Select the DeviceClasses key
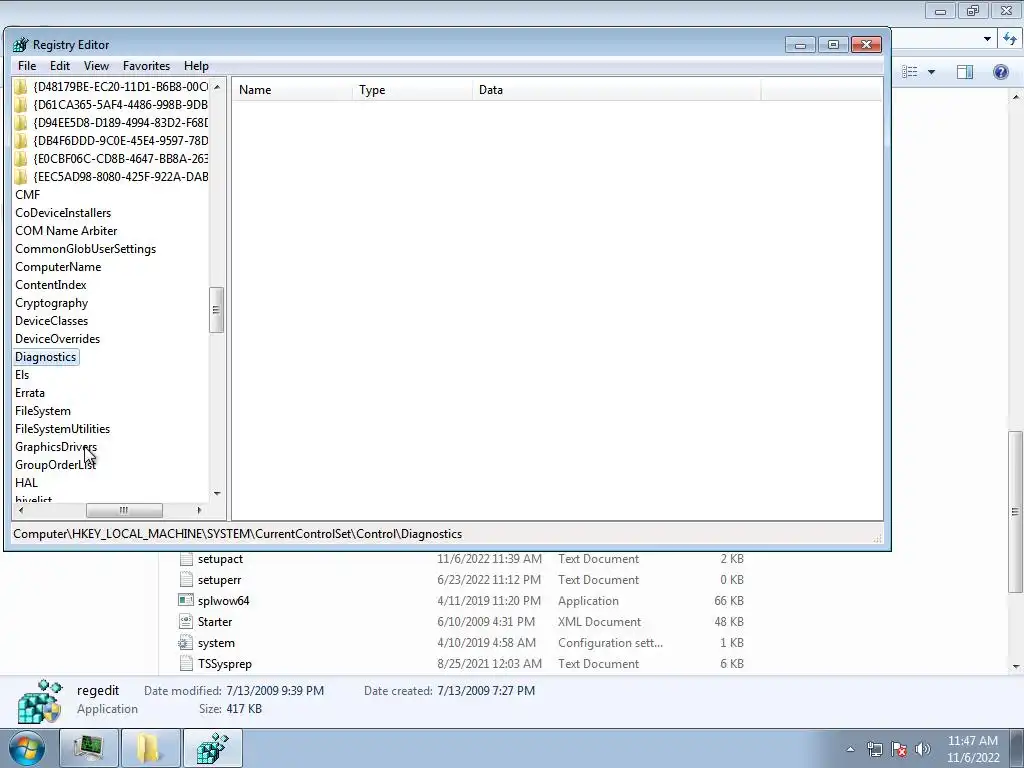Screen dimensions: 1024x768 point(52,321)
